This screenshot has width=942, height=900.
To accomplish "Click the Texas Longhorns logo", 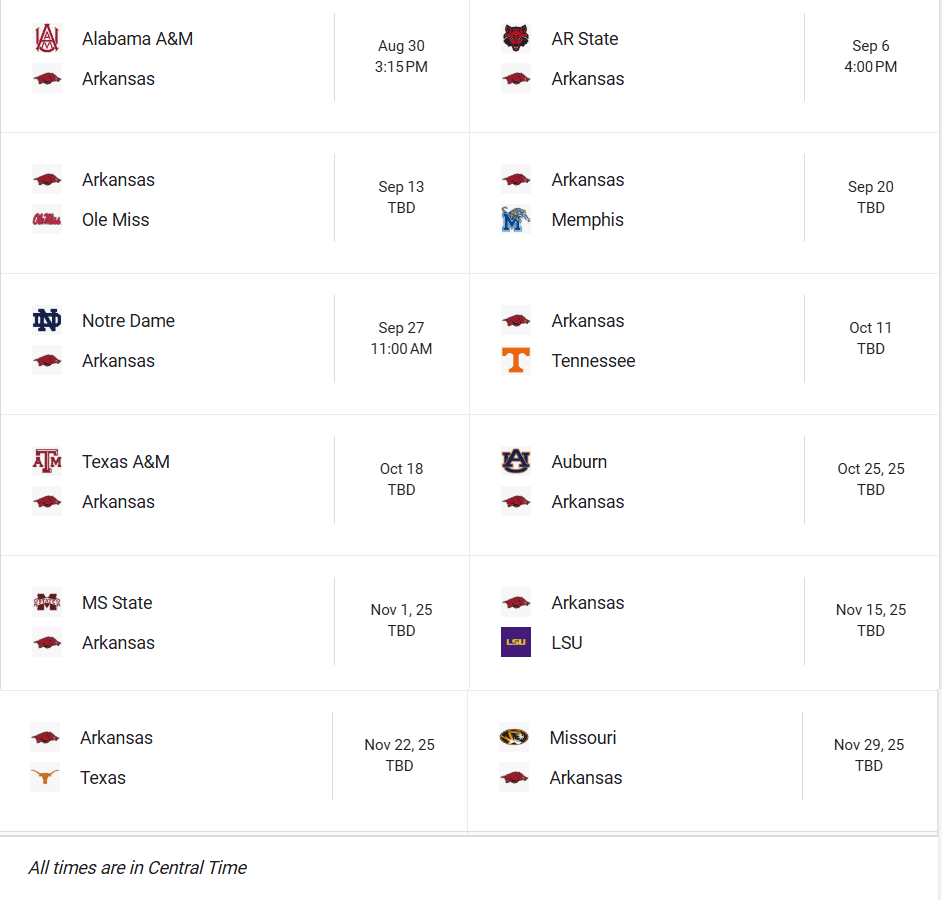I will (x=45, y=778).
